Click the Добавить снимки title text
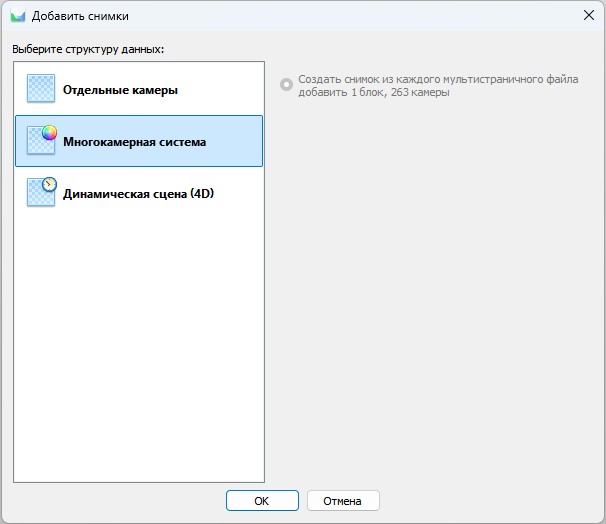Screen dimensions: 606x524 pos(80,16)
